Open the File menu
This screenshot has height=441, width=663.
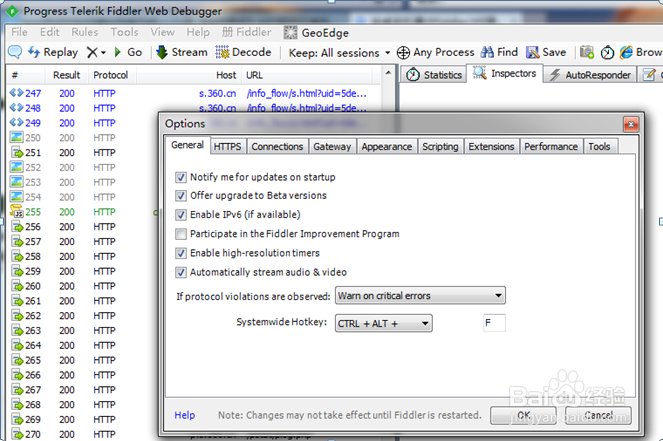19,32
